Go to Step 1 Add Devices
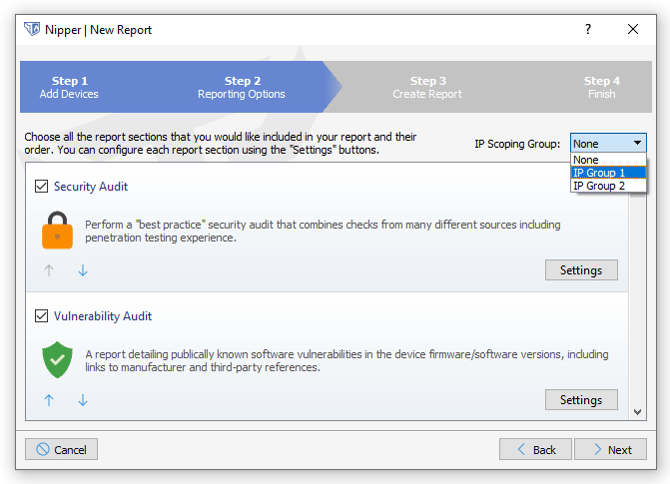The height and width of the screenshot is (484, 670). pyautogui.click(x=70, y=87)
